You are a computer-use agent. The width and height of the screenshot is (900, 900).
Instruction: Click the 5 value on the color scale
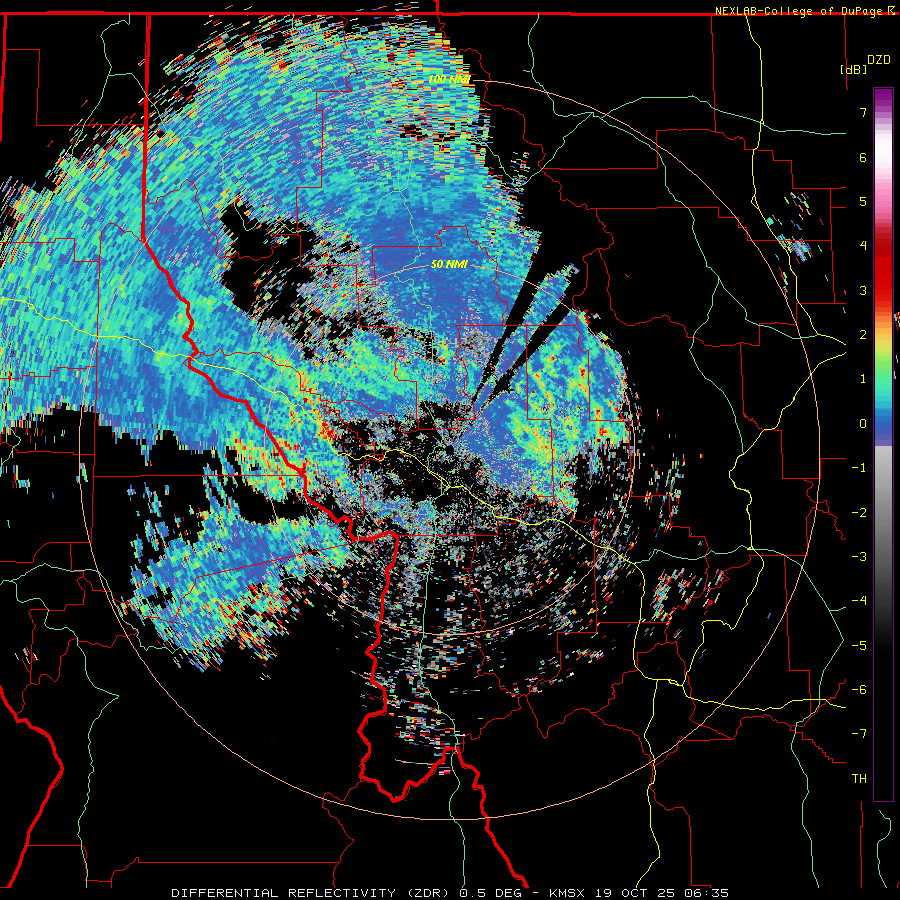click(863, 201)
